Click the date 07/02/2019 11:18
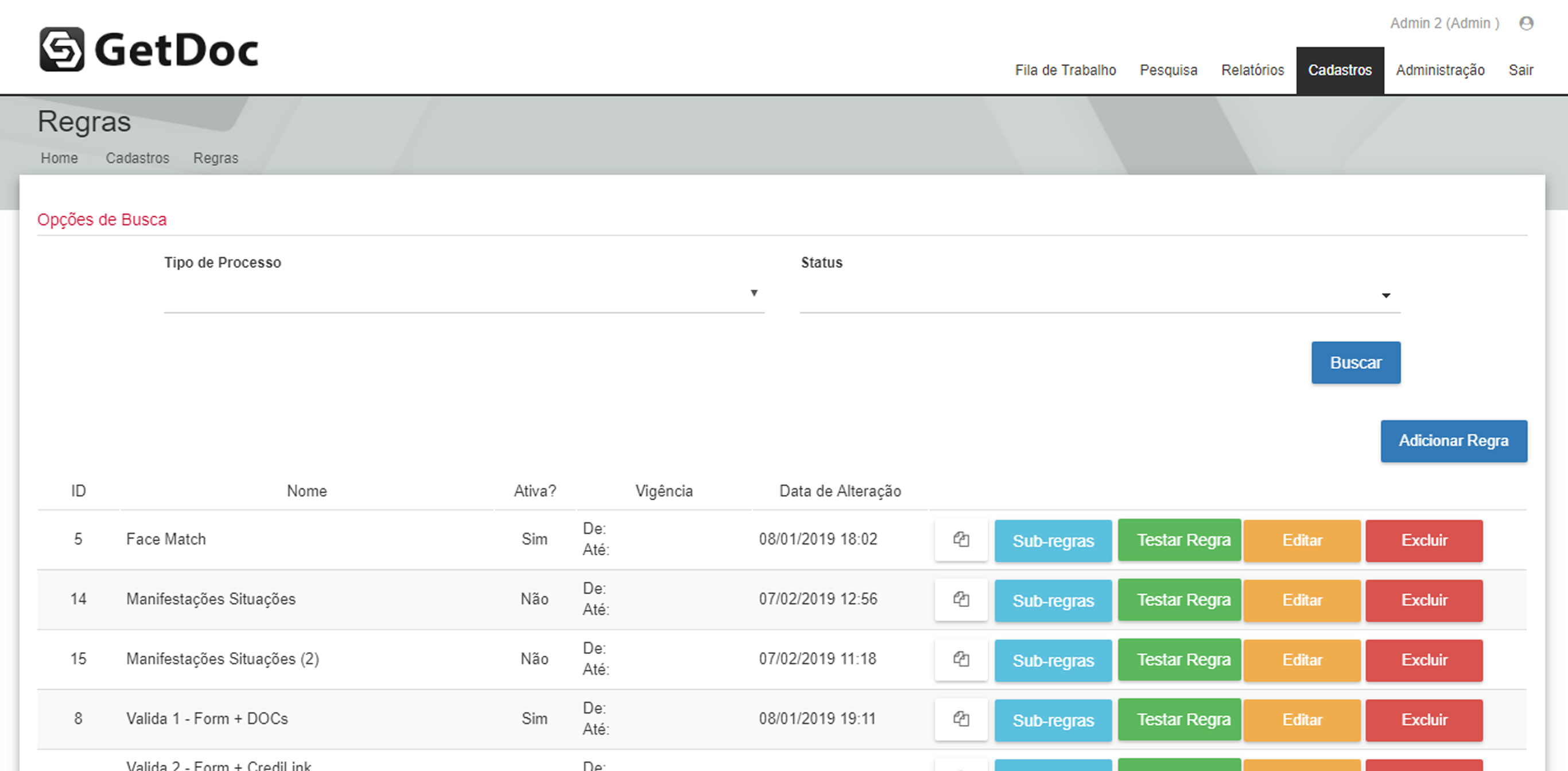 [x=817, y=659]
